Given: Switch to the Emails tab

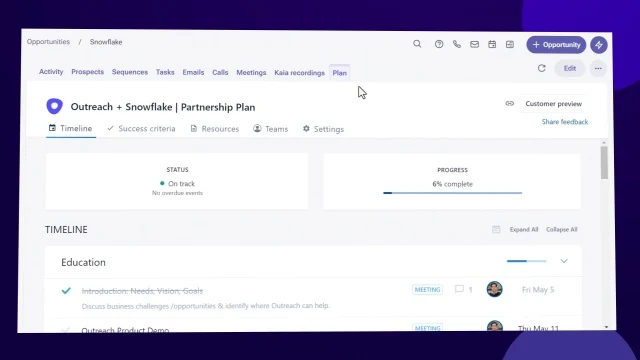Looking at the screenshot, I should tap(193, 72).
